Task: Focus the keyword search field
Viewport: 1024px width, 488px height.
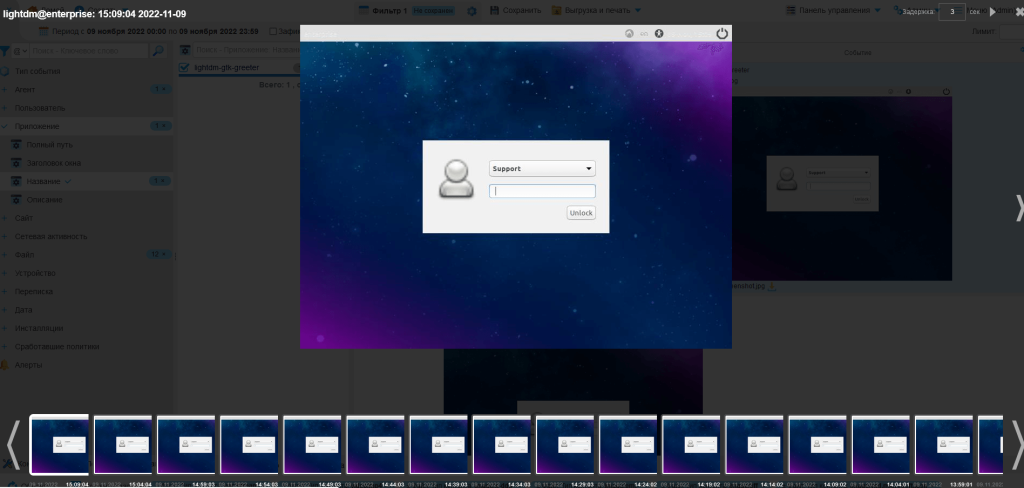Action: click(x=89, y=50)
